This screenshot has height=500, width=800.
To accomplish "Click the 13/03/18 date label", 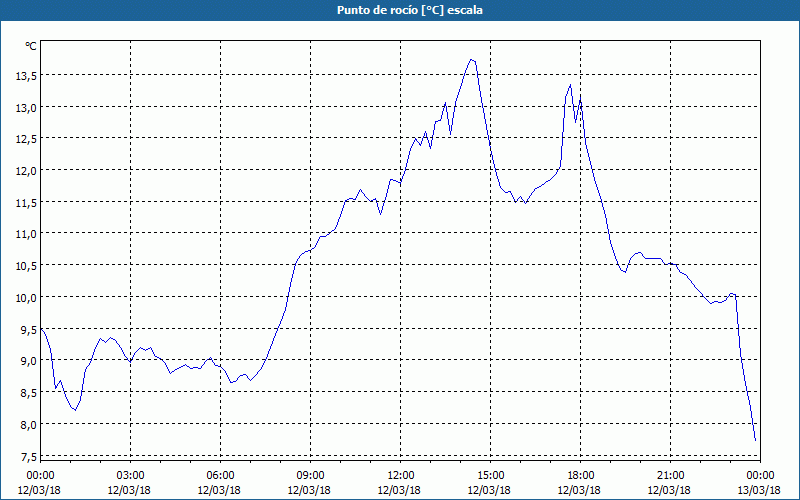I will pos(759,490).
